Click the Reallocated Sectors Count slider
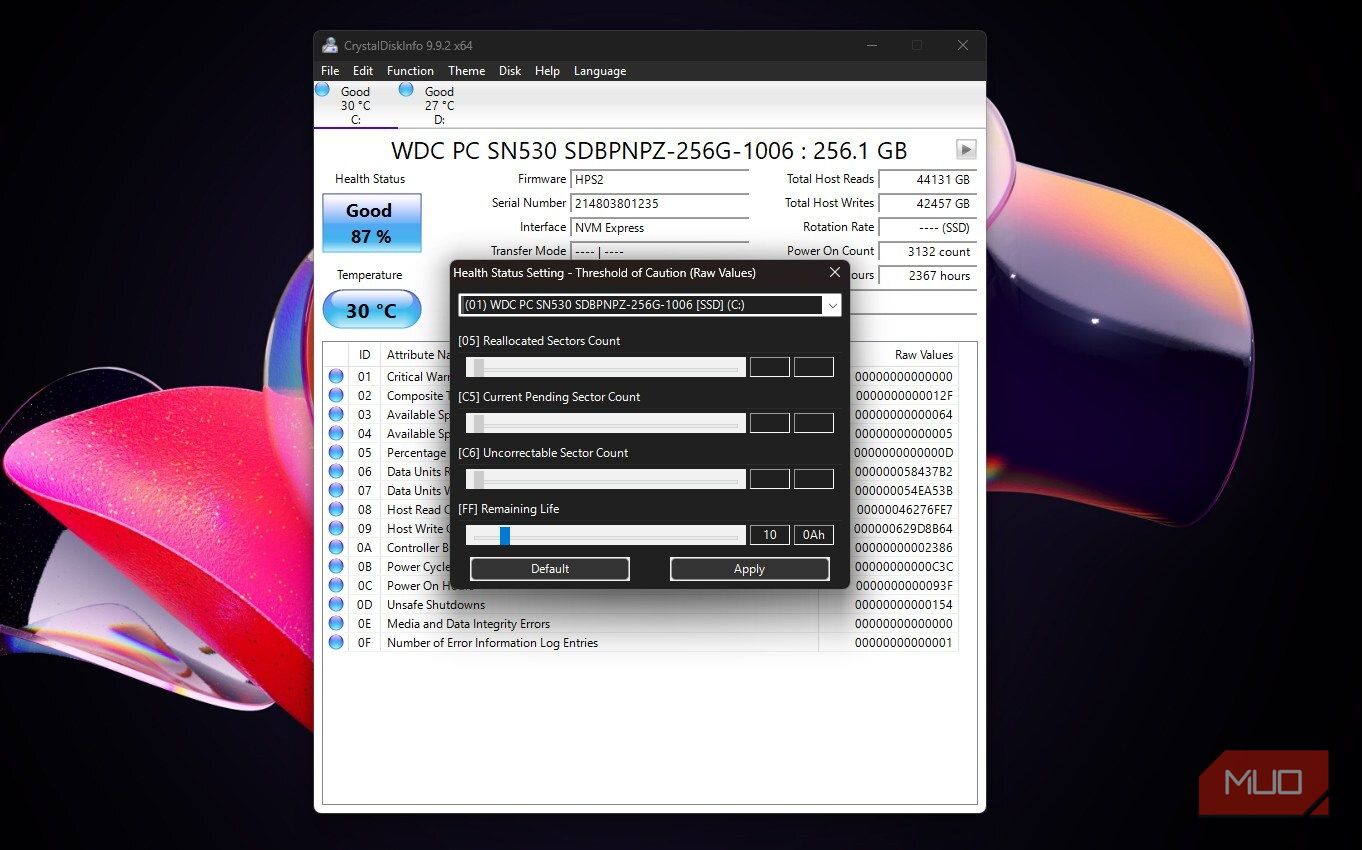Screen dimensions: 1362x850 (606, 368)
